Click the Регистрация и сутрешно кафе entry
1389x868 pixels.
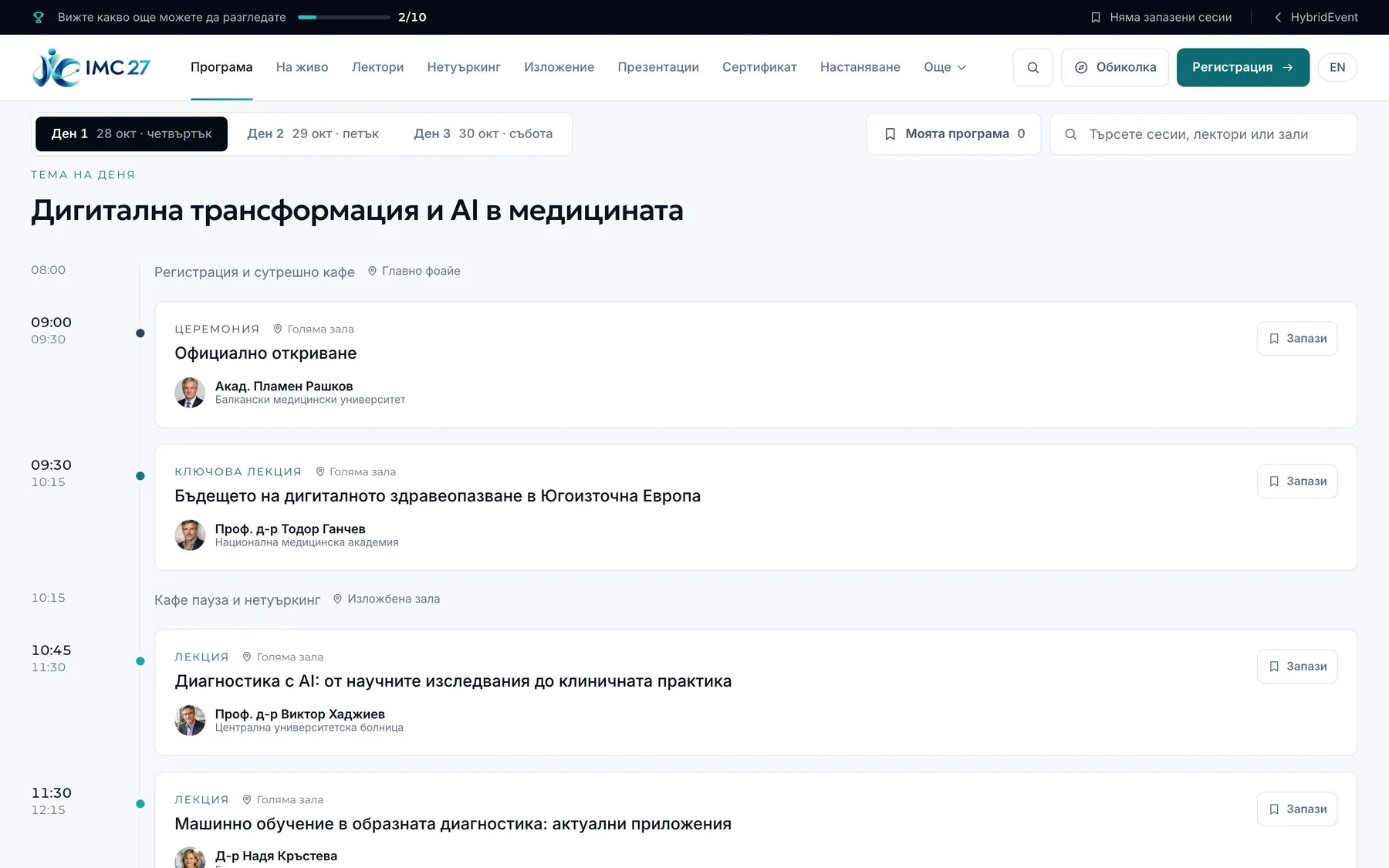pyautogui.click(x=255, y=272)
